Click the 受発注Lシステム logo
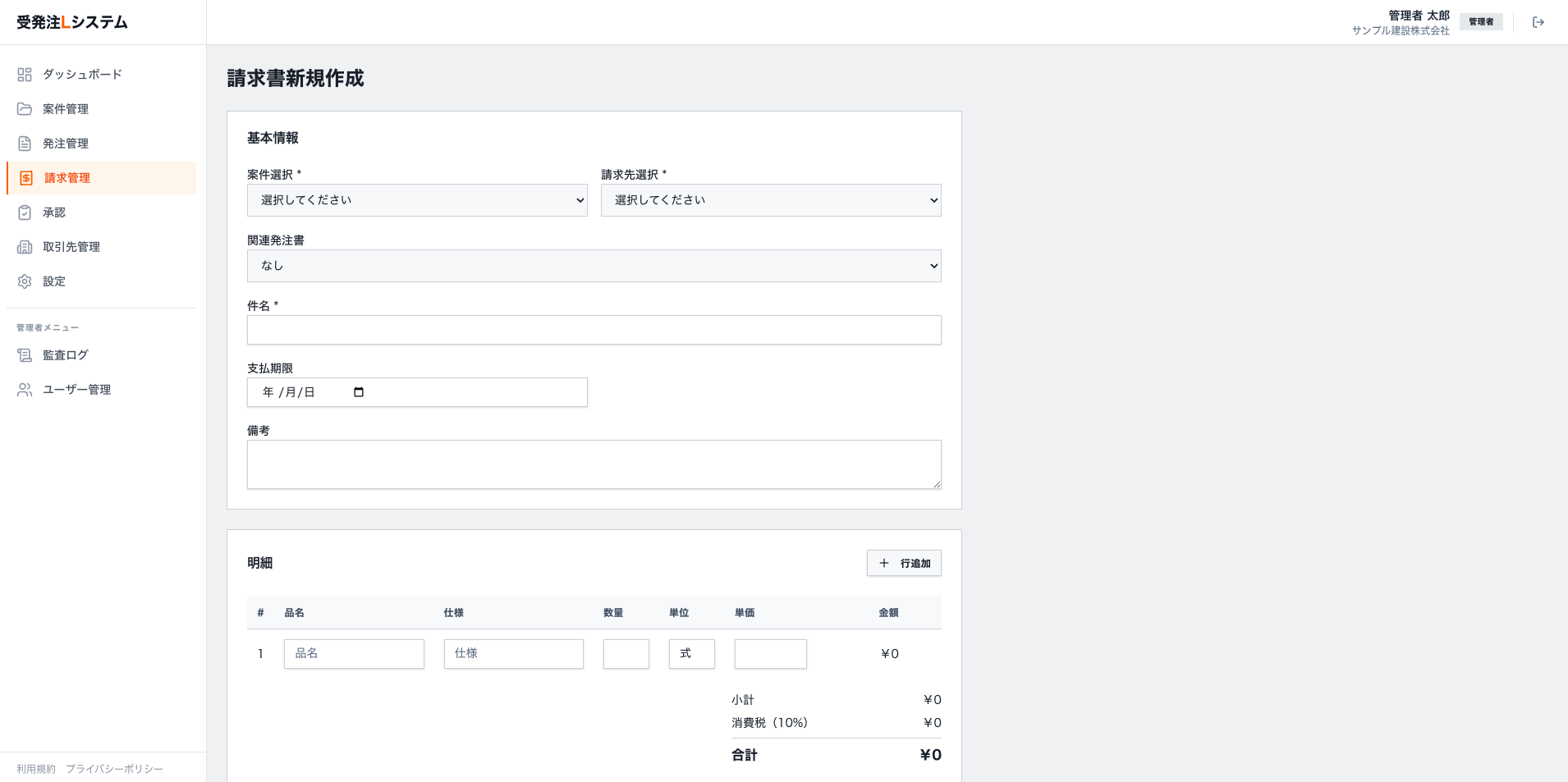Screen dimensions: 1568x782 click(x=72, y=22)
